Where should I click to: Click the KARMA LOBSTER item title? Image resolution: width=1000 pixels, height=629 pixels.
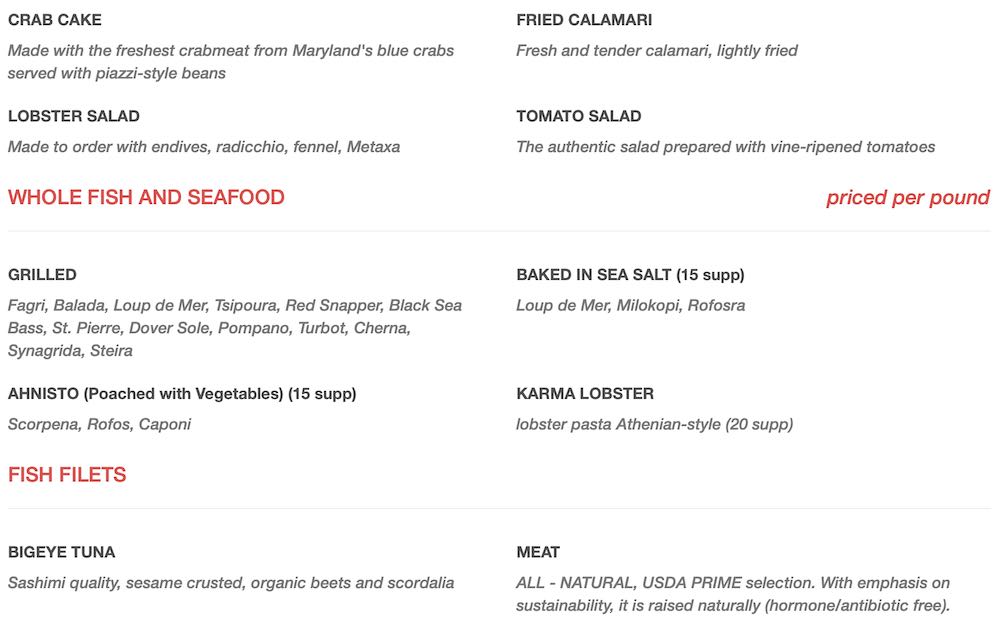585,394
